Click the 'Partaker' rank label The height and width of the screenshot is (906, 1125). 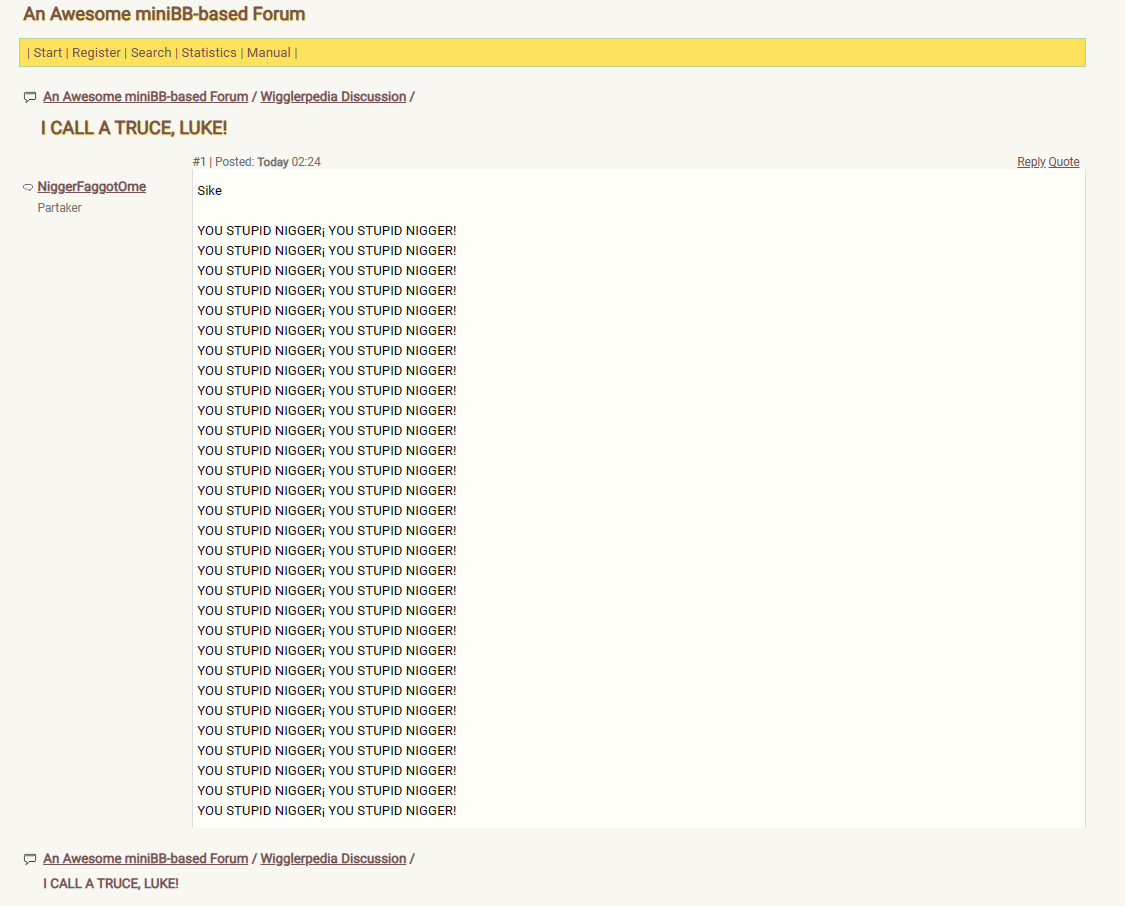coord(60,207)
